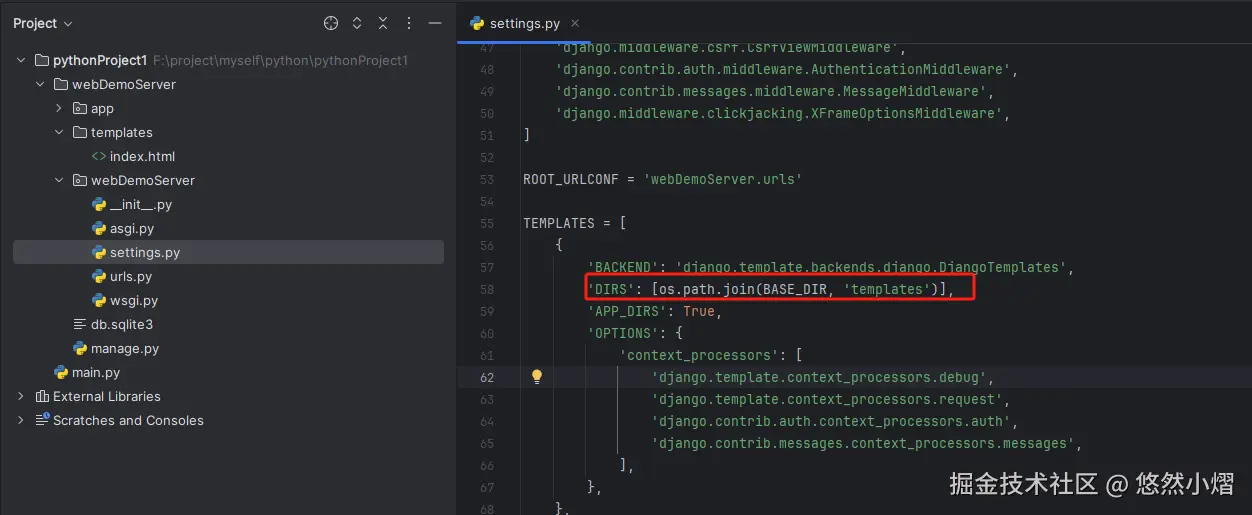This screenshot has width=1252, height=515.
Task: Click the Python icon on settings.py tab
Action: coord(477,23)
